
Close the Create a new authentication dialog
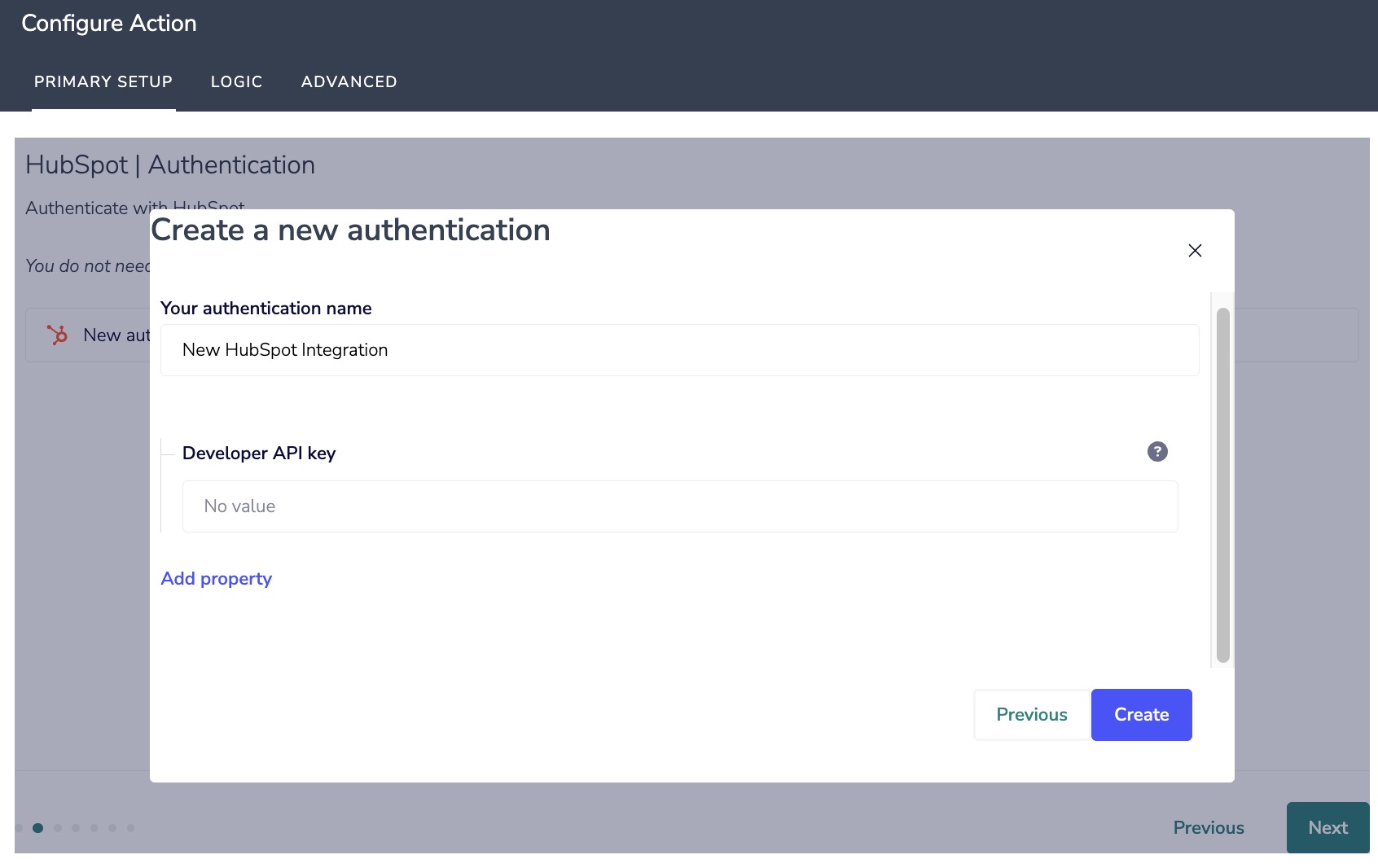[1195, 251]
